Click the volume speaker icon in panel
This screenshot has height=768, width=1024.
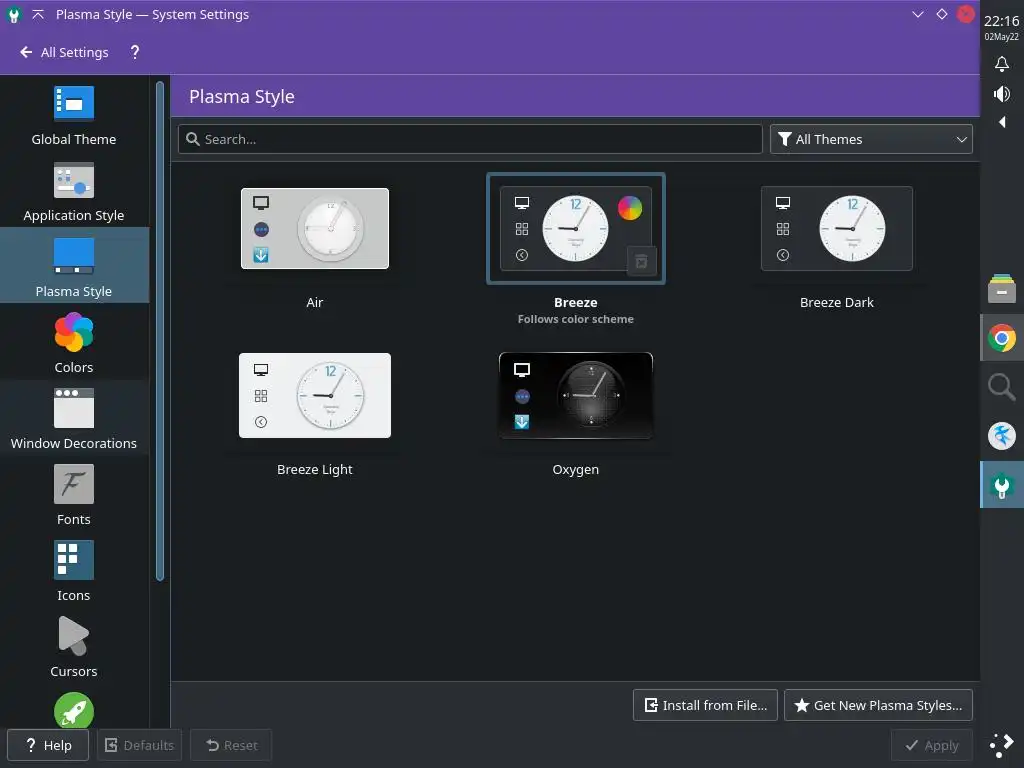pyautogui.click(x=1001, y=94)
